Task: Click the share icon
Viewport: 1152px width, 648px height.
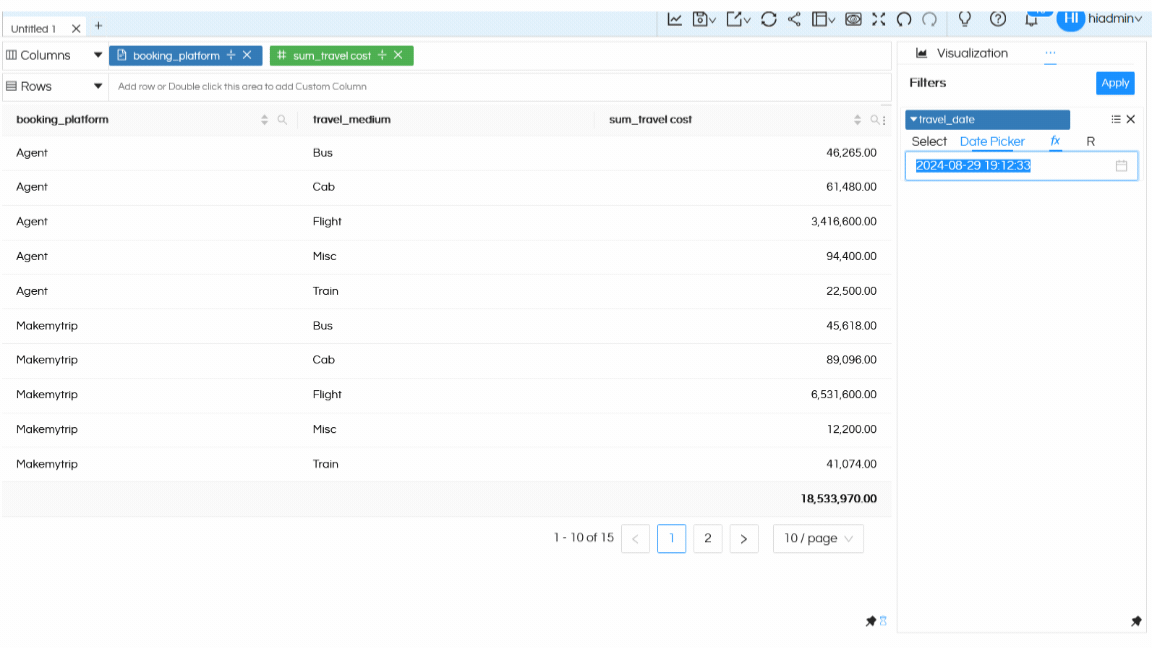Action: pos(794,19)
